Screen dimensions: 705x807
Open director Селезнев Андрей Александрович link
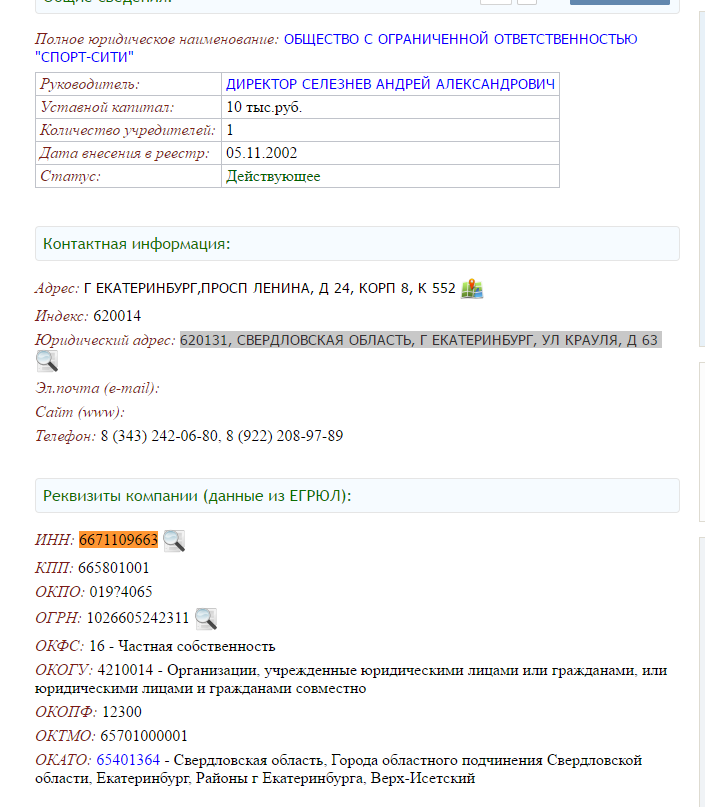[x=391, y=84]
